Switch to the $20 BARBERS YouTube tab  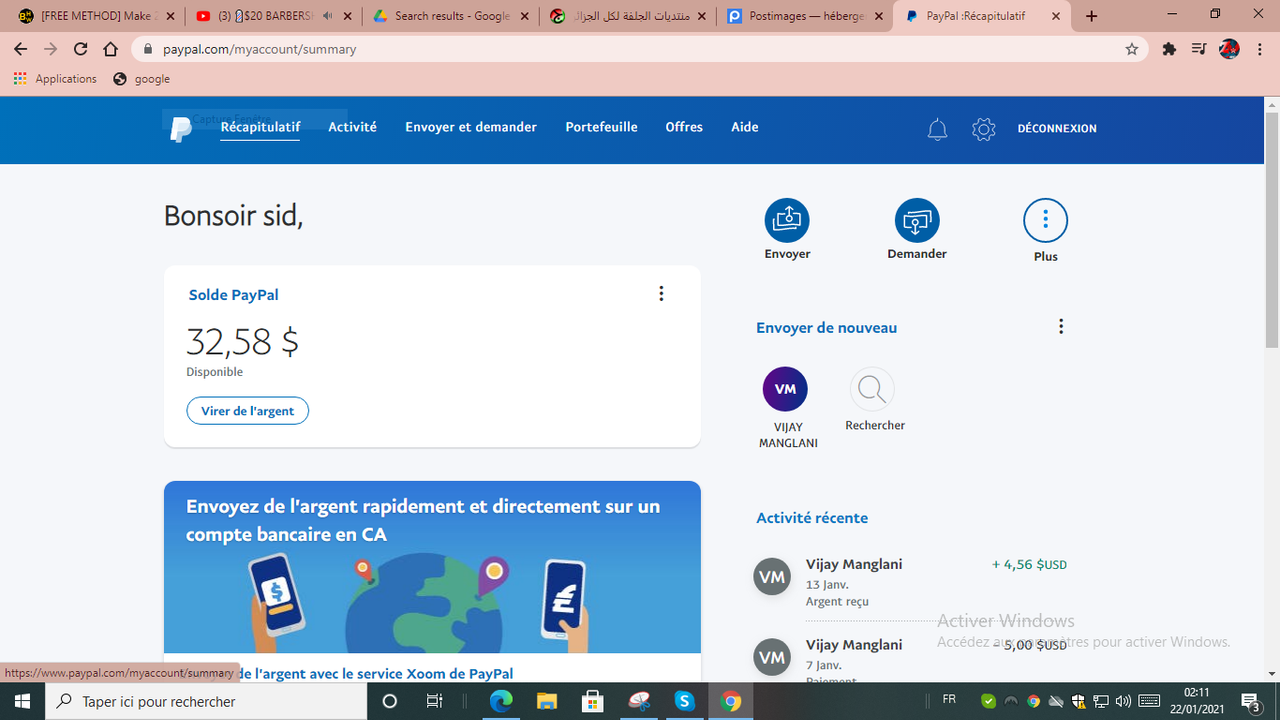click(272, 16)
